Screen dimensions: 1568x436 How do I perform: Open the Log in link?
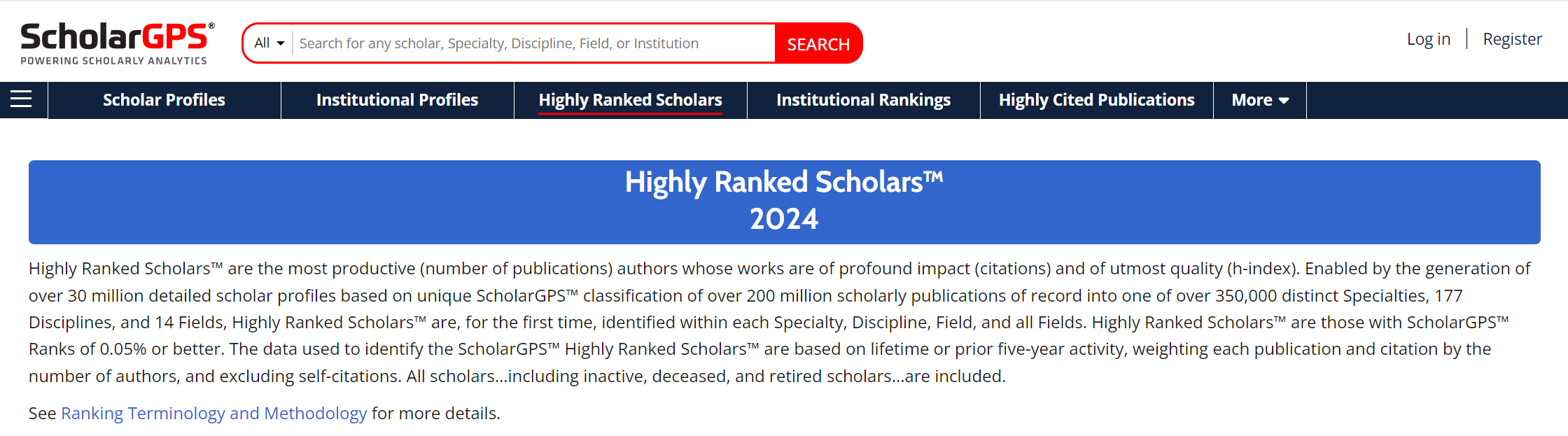[1428, 39]
